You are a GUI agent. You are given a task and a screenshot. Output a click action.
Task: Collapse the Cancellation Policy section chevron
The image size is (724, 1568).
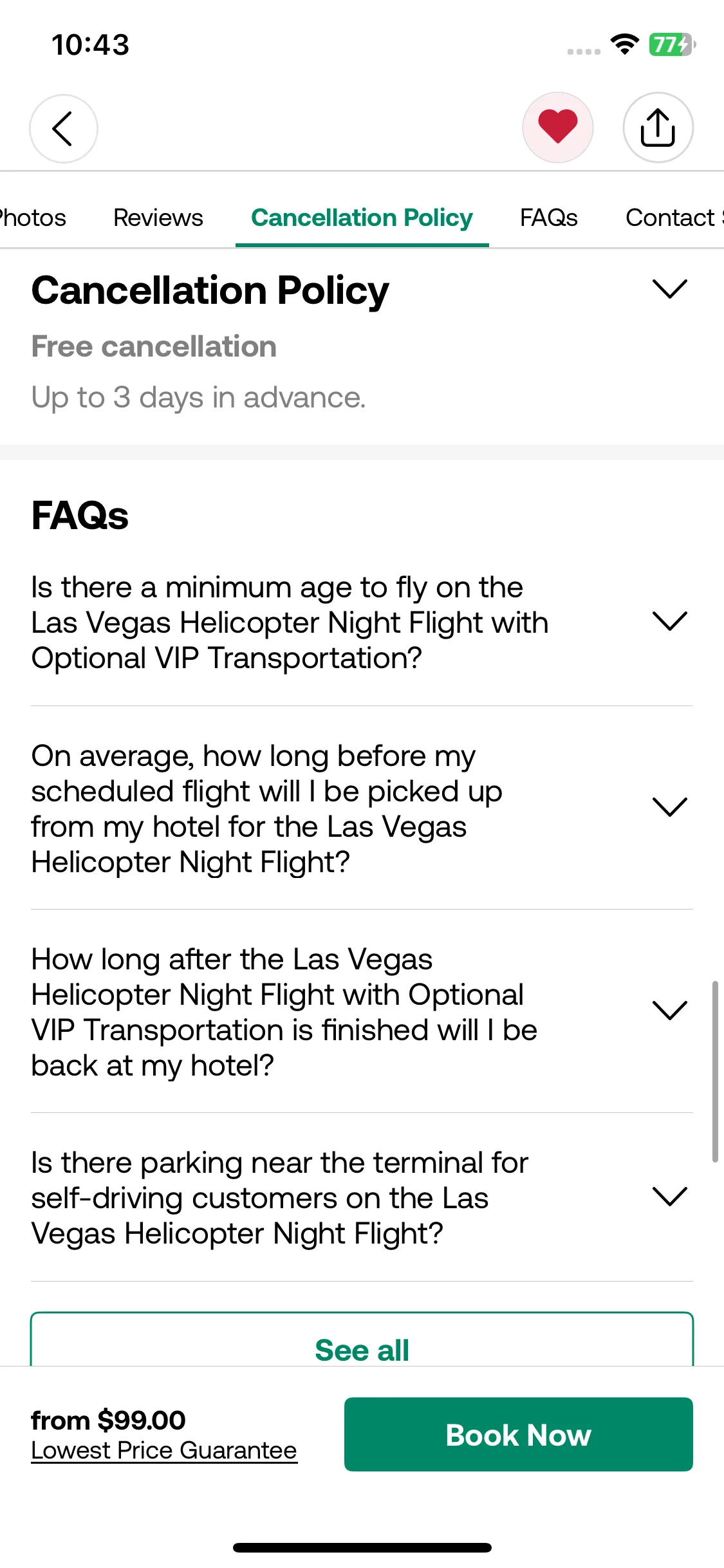coord(670,288)
